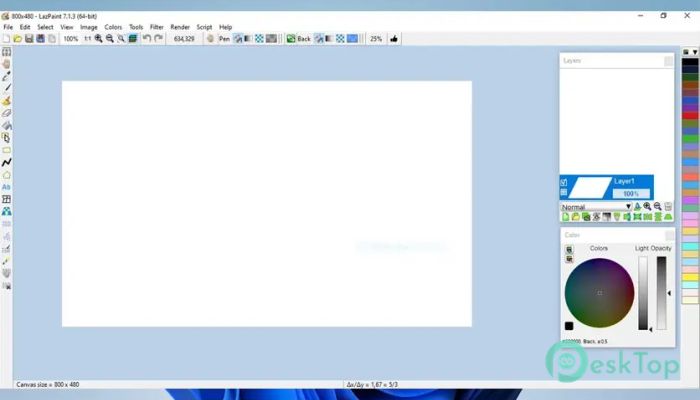Click the zoom in magnifier on toolbar
The image size is (700, 400).
tap(99, 38)
